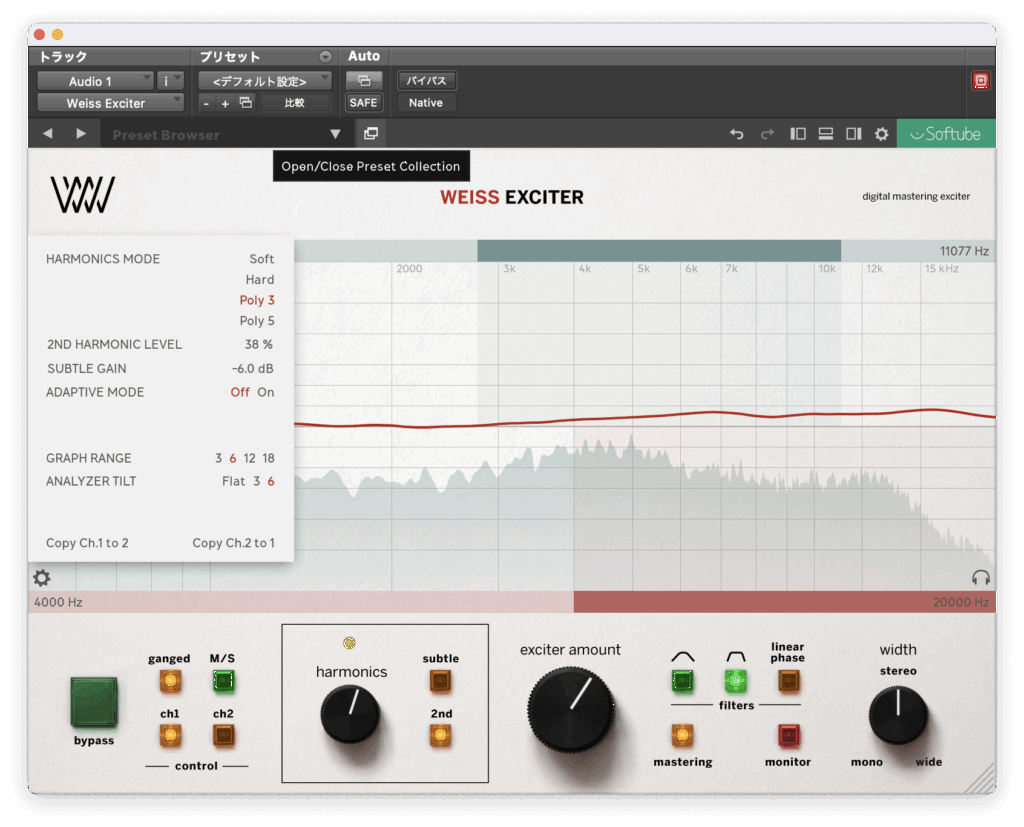Click the copy settings icon next to plus
The height and width of the screenshot is (827, 1024).
coord(246,103)
